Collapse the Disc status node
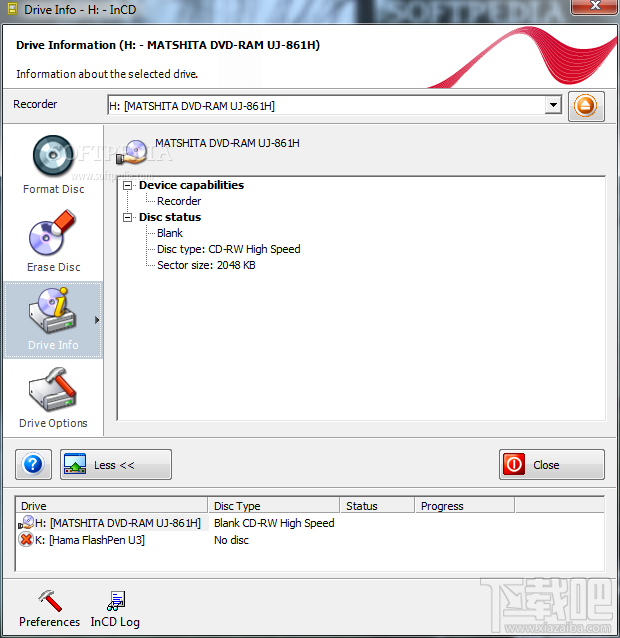This screenshot has width=620, height=638. pos(128,218)
